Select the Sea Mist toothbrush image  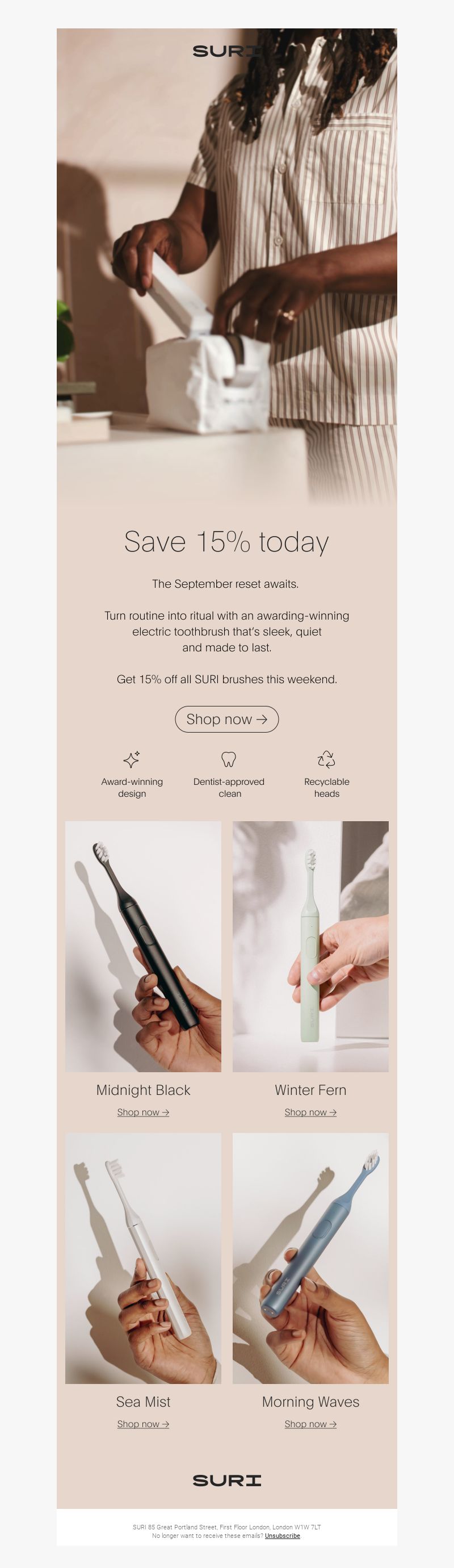click(x=143, y=1258)
